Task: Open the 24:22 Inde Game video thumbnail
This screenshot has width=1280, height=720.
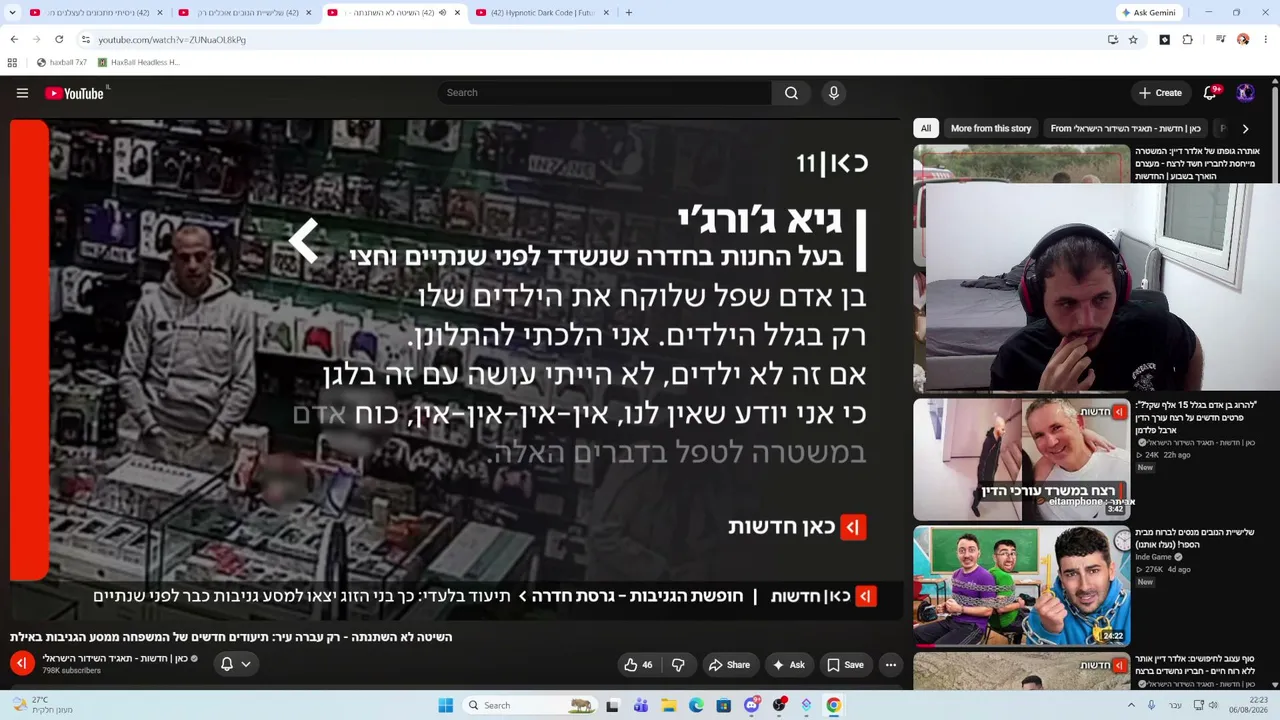Action: 1021,586
